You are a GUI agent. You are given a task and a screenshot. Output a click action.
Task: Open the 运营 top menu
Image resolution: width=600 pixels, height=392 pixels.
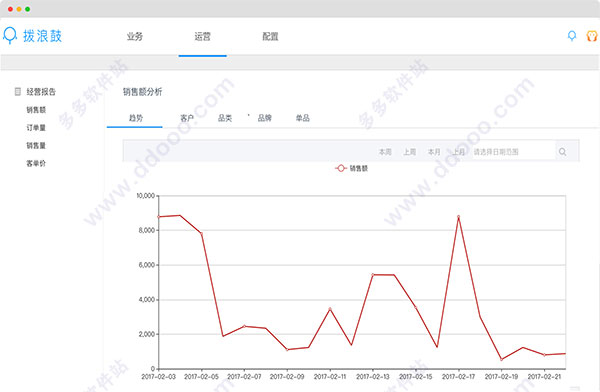[202, 36]
